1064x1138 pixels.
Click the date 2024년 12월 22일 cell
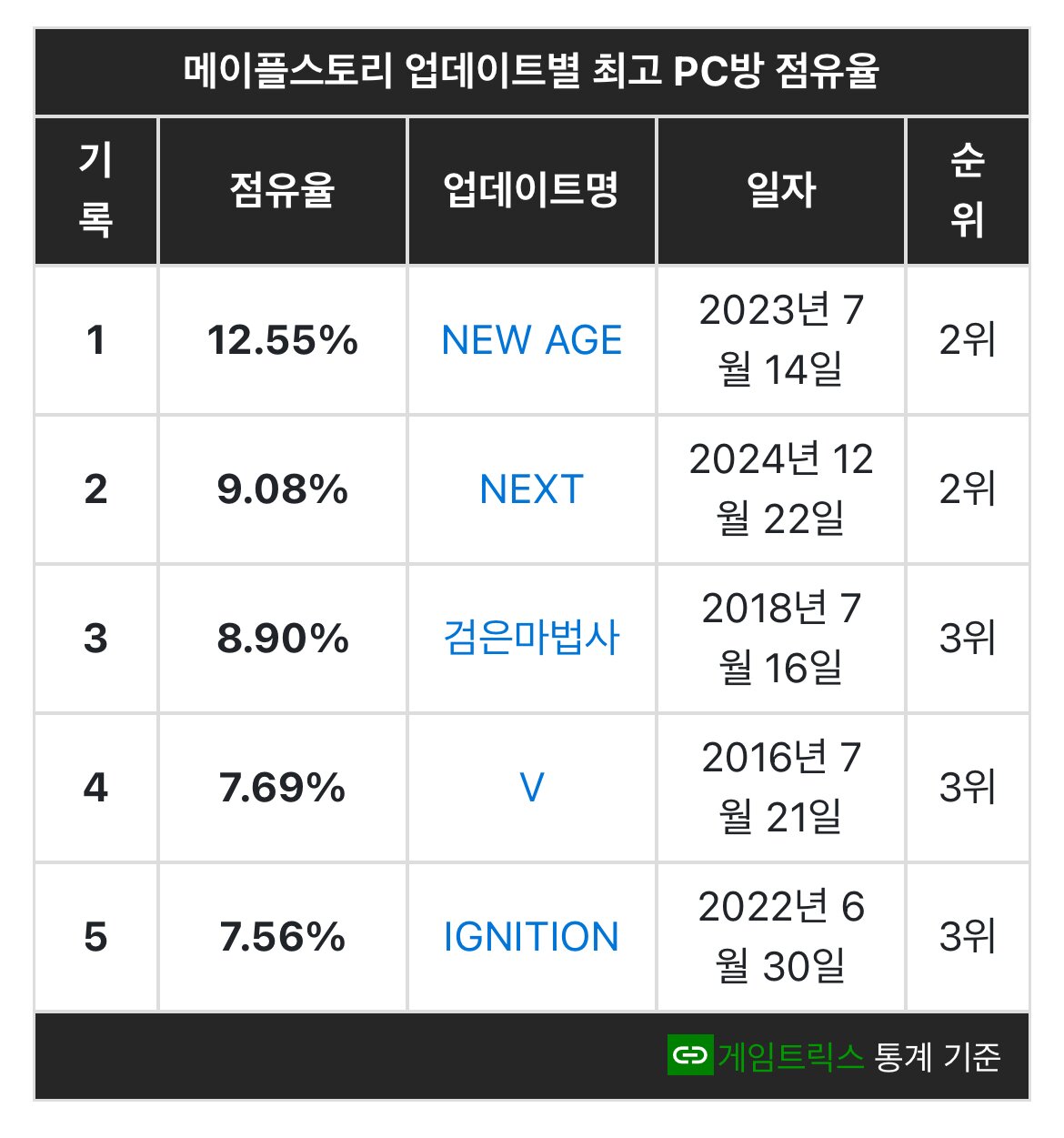point(781,489)
